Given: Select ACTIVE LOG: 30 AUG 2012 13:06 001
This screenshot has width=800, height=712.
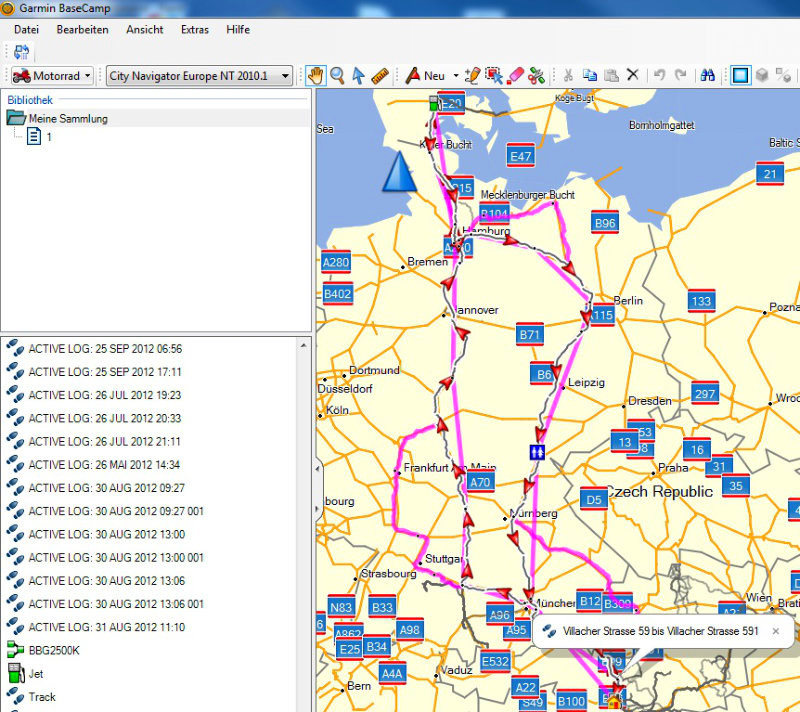Looking at the screenshot, I should tap(105, 604).
